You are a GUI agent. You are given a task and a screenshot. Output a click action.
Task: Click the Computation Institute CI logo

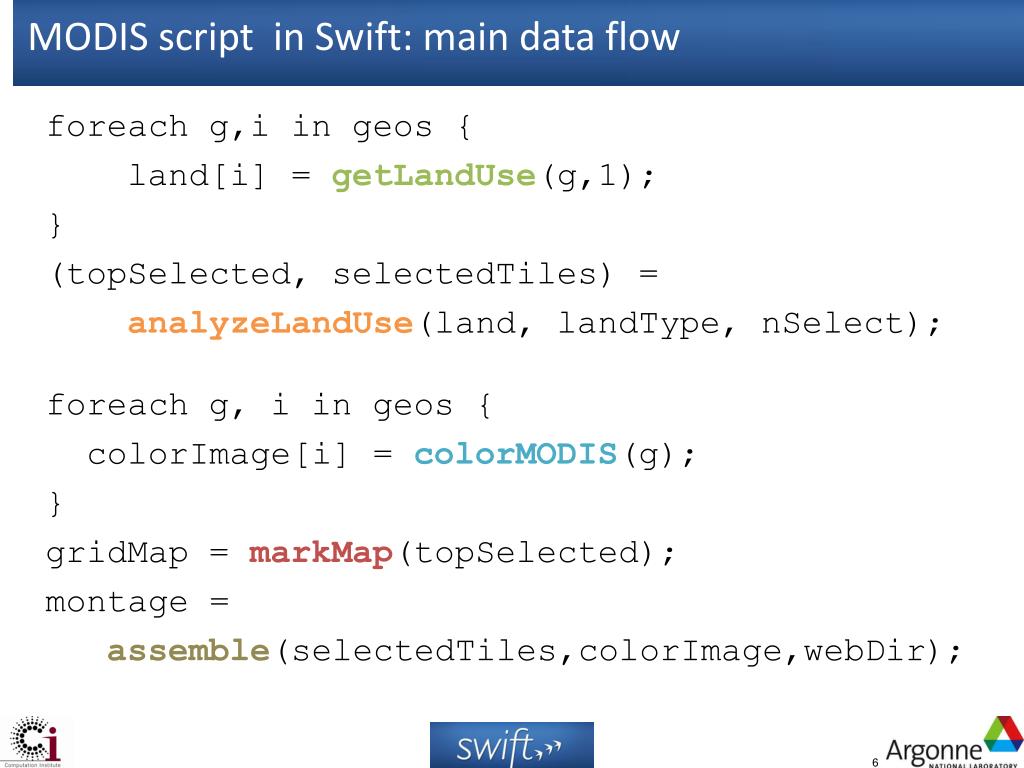click(34, 743)
